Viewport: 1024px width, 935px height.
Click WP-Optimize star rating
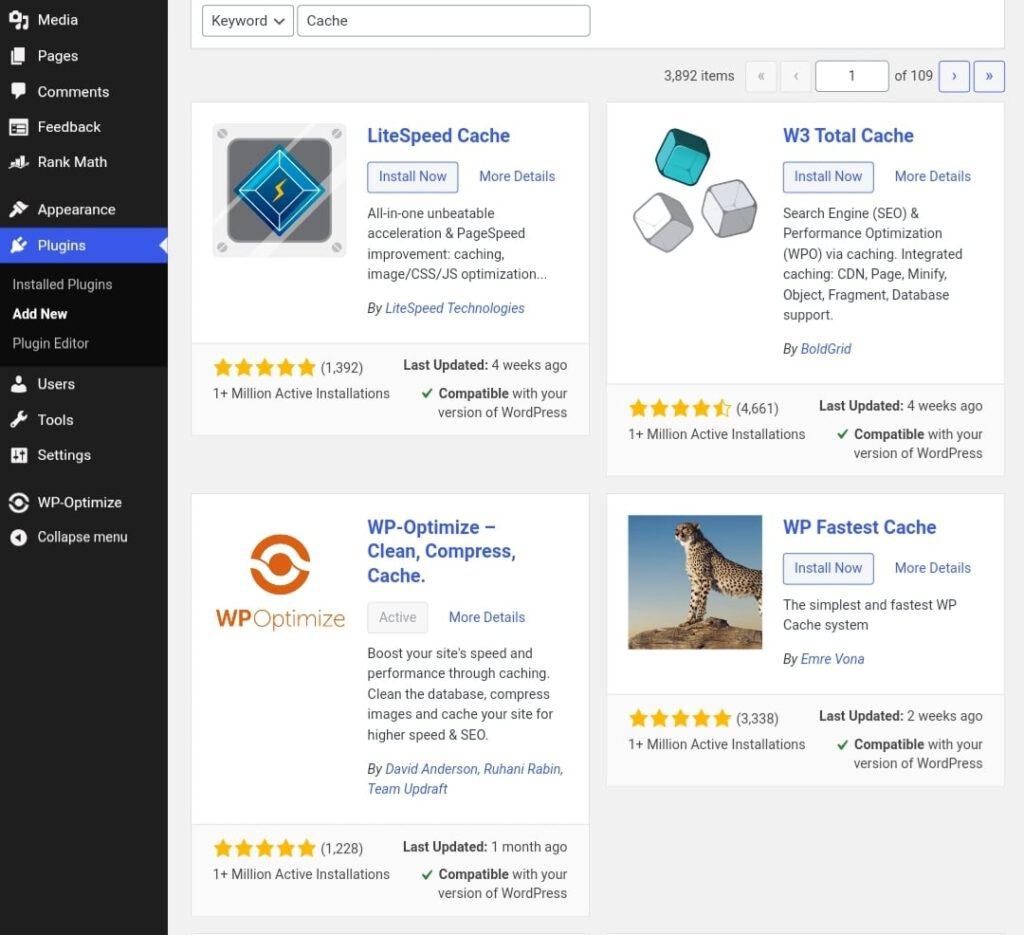pyautogui.click(x=264, y=848)
